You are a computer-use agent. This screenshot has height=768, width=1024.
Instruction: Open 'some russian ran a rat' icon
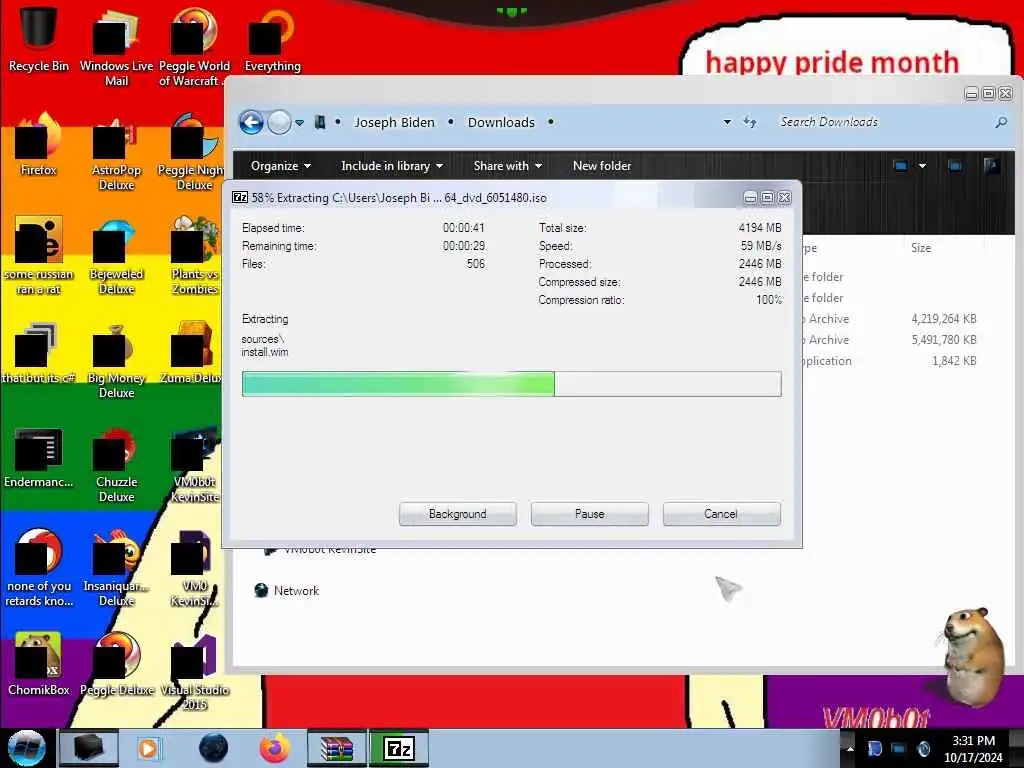(x=39, y=256)
